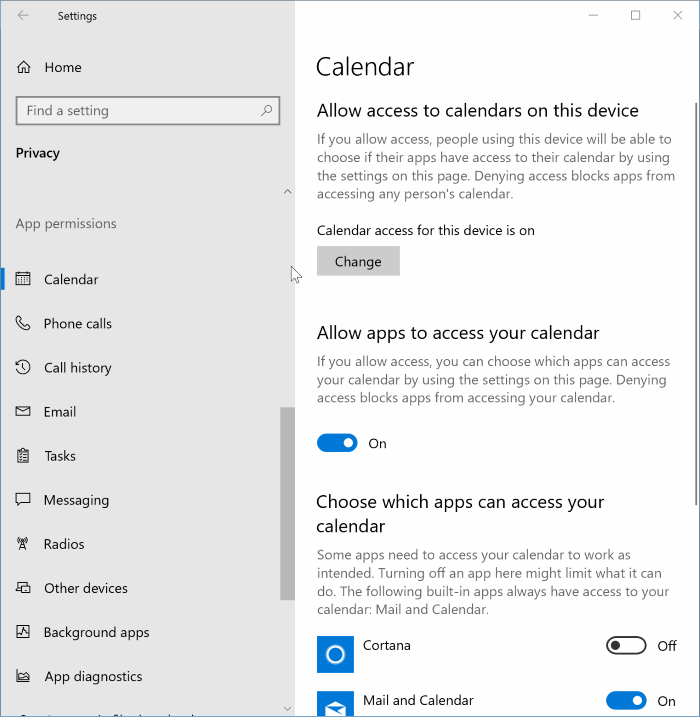This screenshot has width=700, height=717.
Task: Maximize the Settings window
Action: [635, 16]
